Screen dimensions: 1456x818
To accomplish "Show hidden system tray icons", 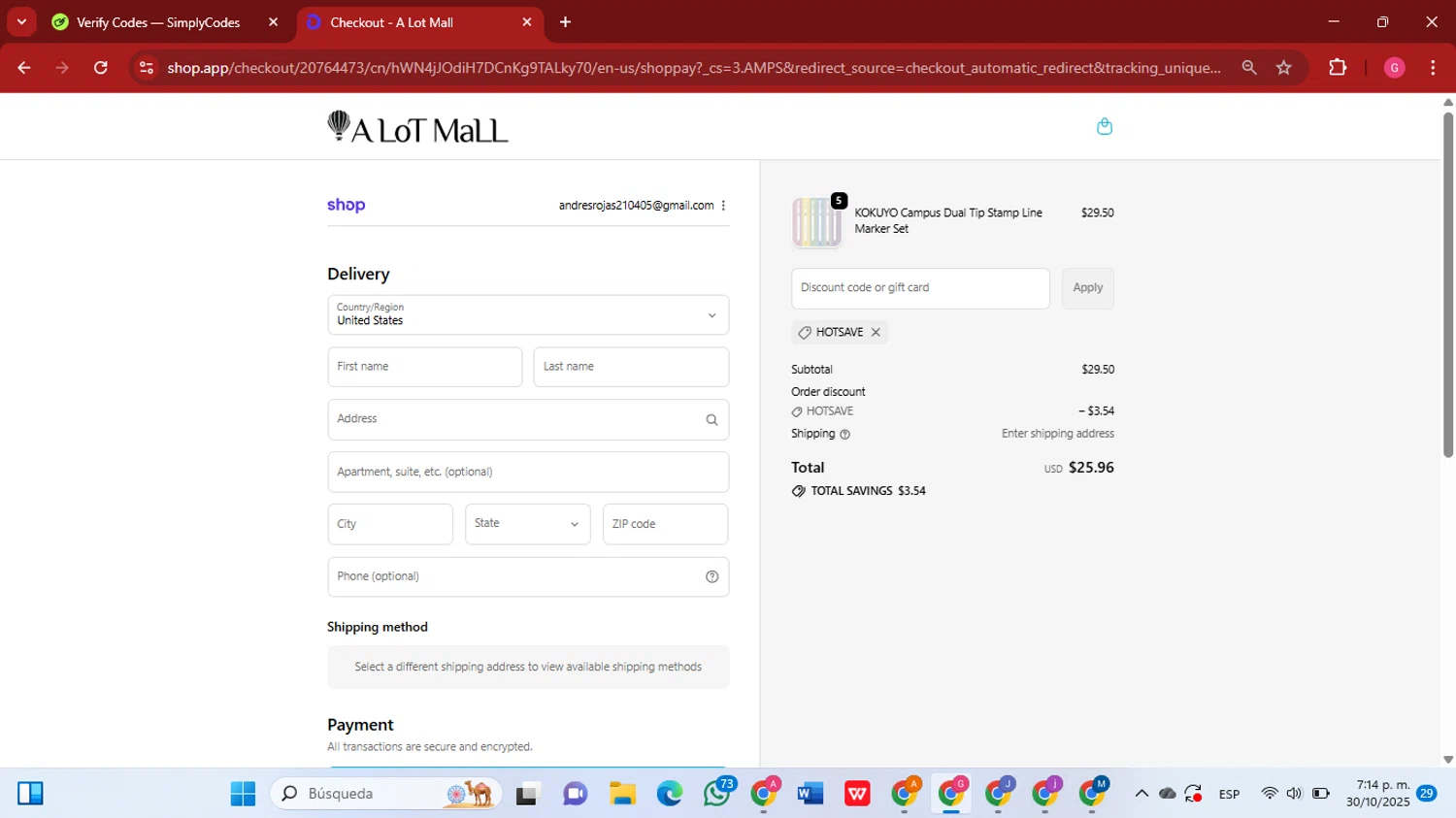I will (x=1142, y=794).
